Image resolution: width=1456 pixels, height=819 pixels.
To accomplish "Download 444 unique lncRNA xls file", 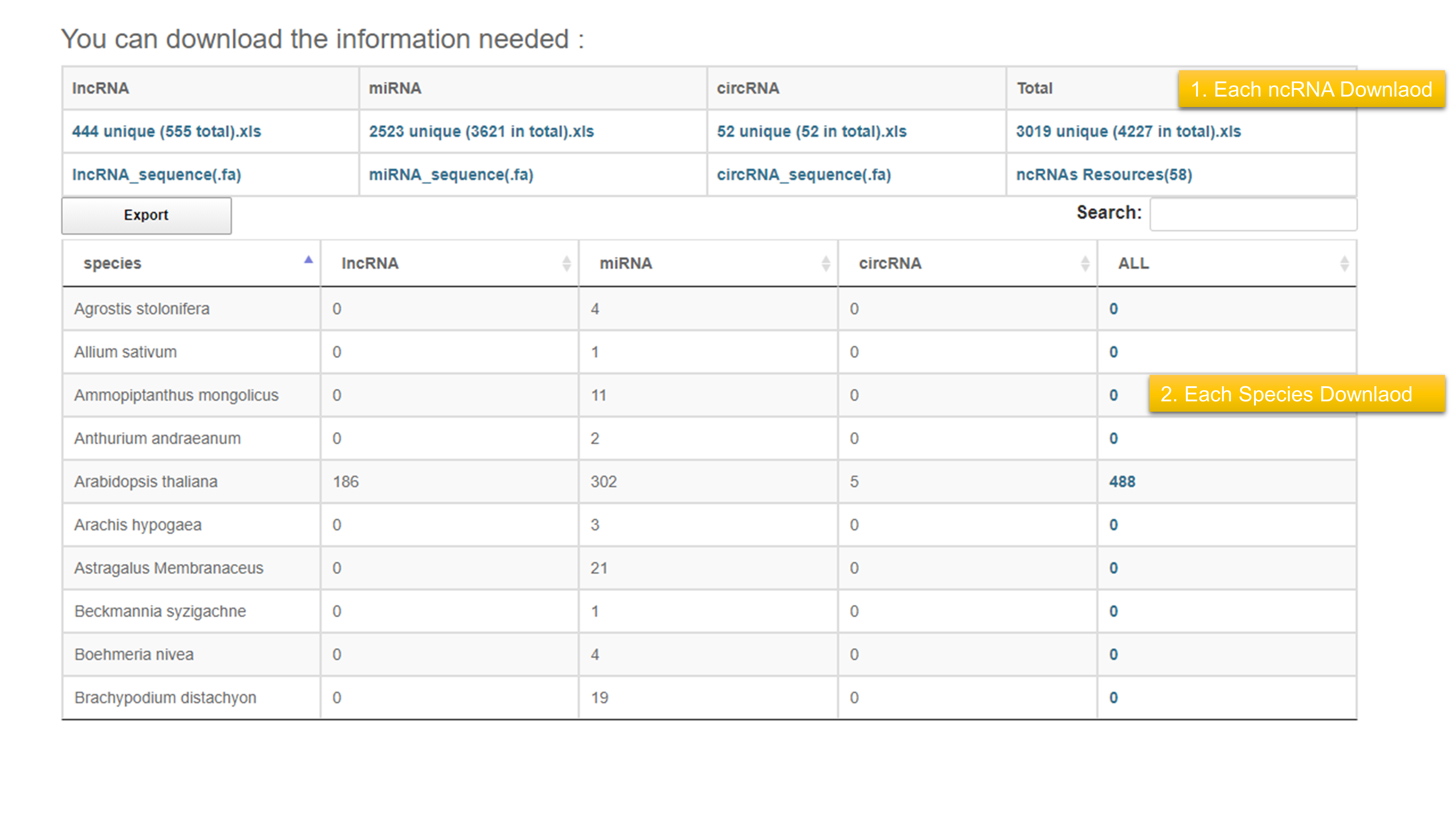I will [x=166, y=132].
